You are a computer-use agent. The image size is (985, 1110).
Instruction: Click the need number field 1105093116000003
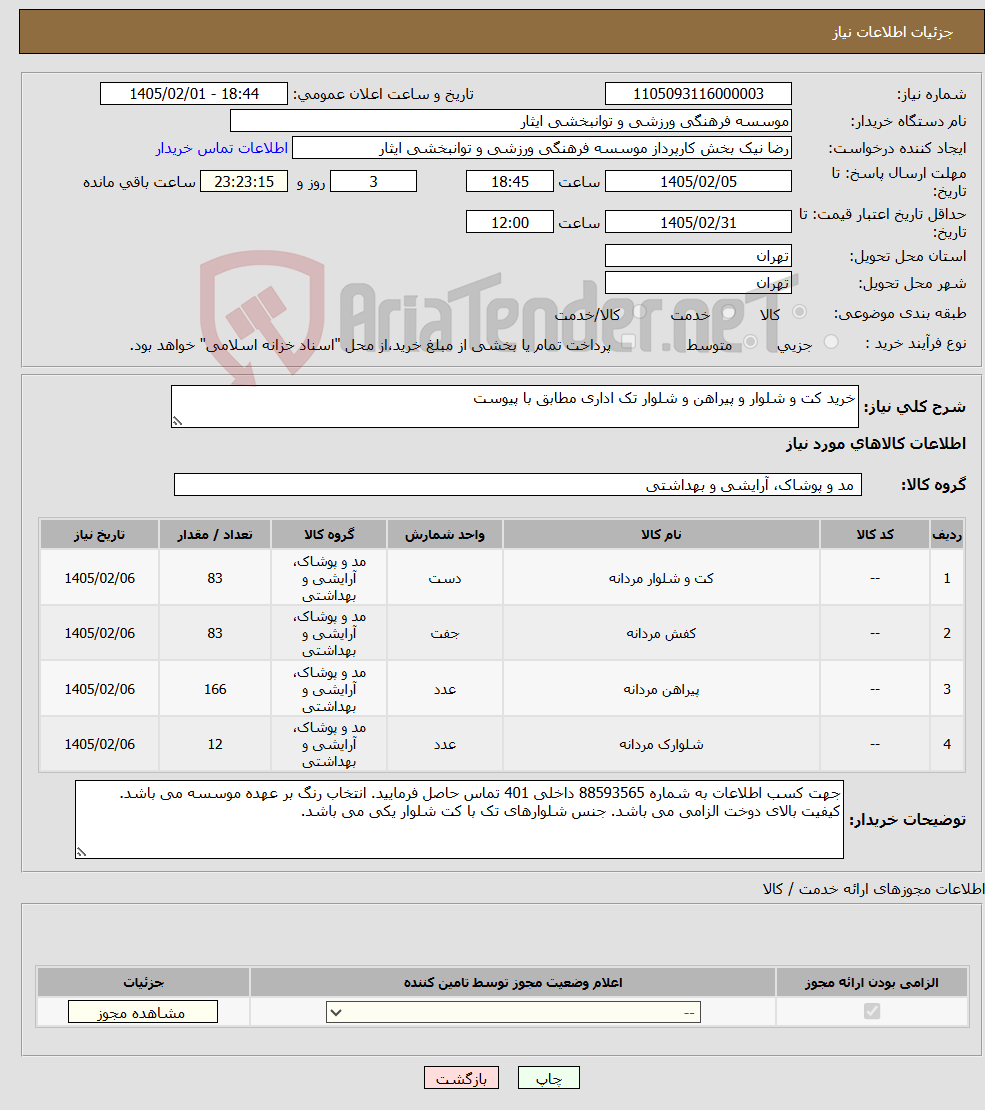pyautogui.click(x=698, y=94)
